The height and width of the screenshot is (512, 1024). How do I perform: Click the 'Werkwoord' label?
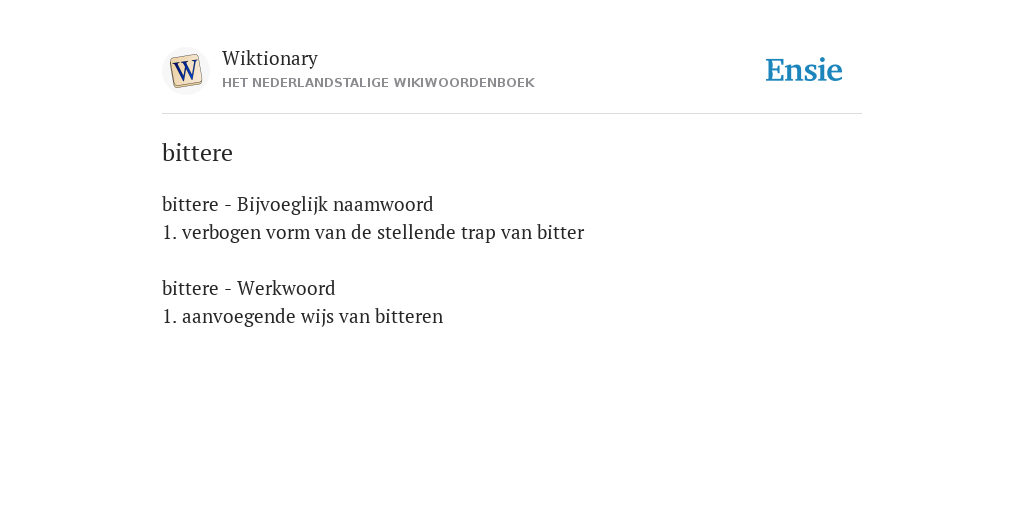pos(286,288)
